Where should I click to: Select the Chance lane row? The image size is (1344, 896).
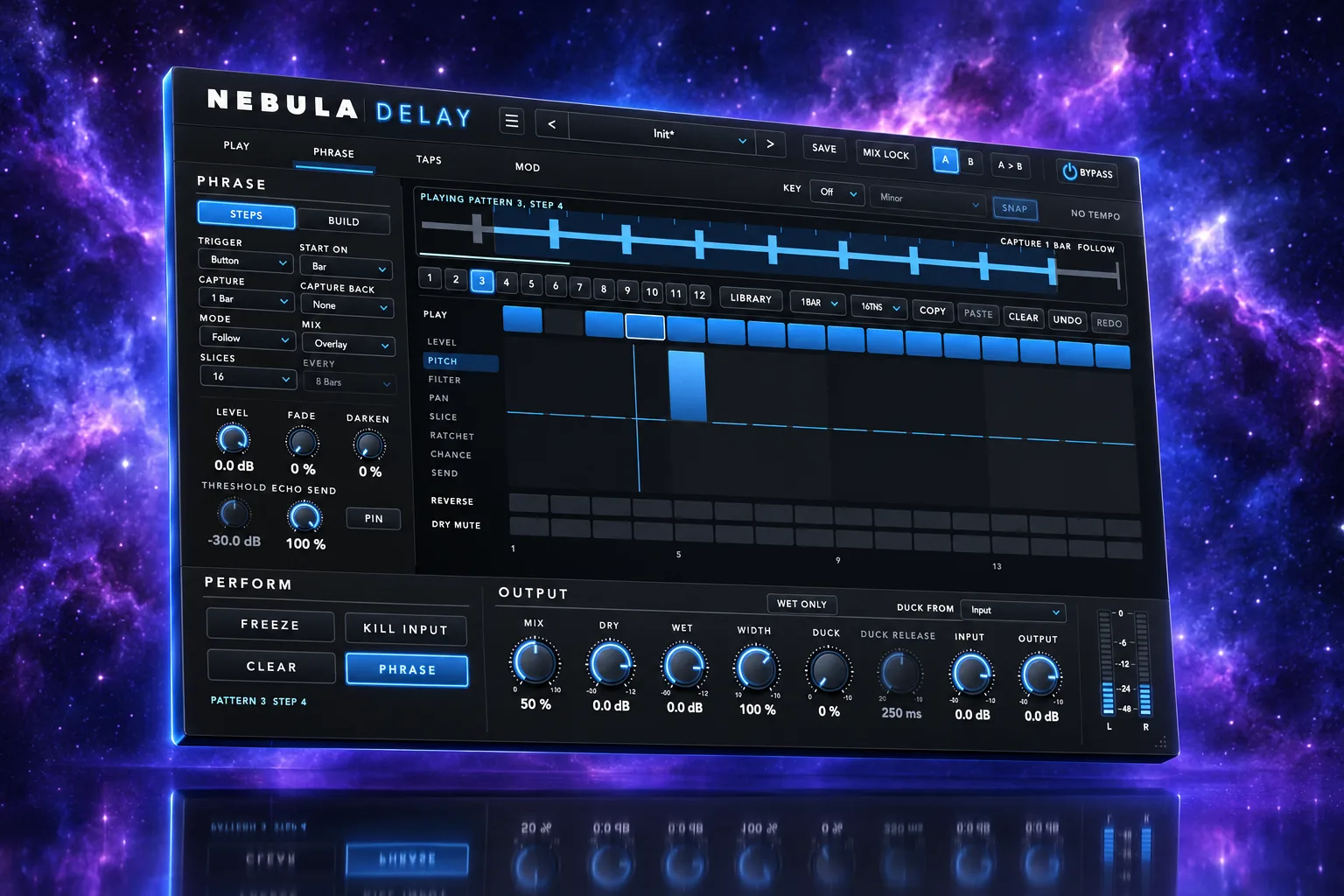(451, 455)
